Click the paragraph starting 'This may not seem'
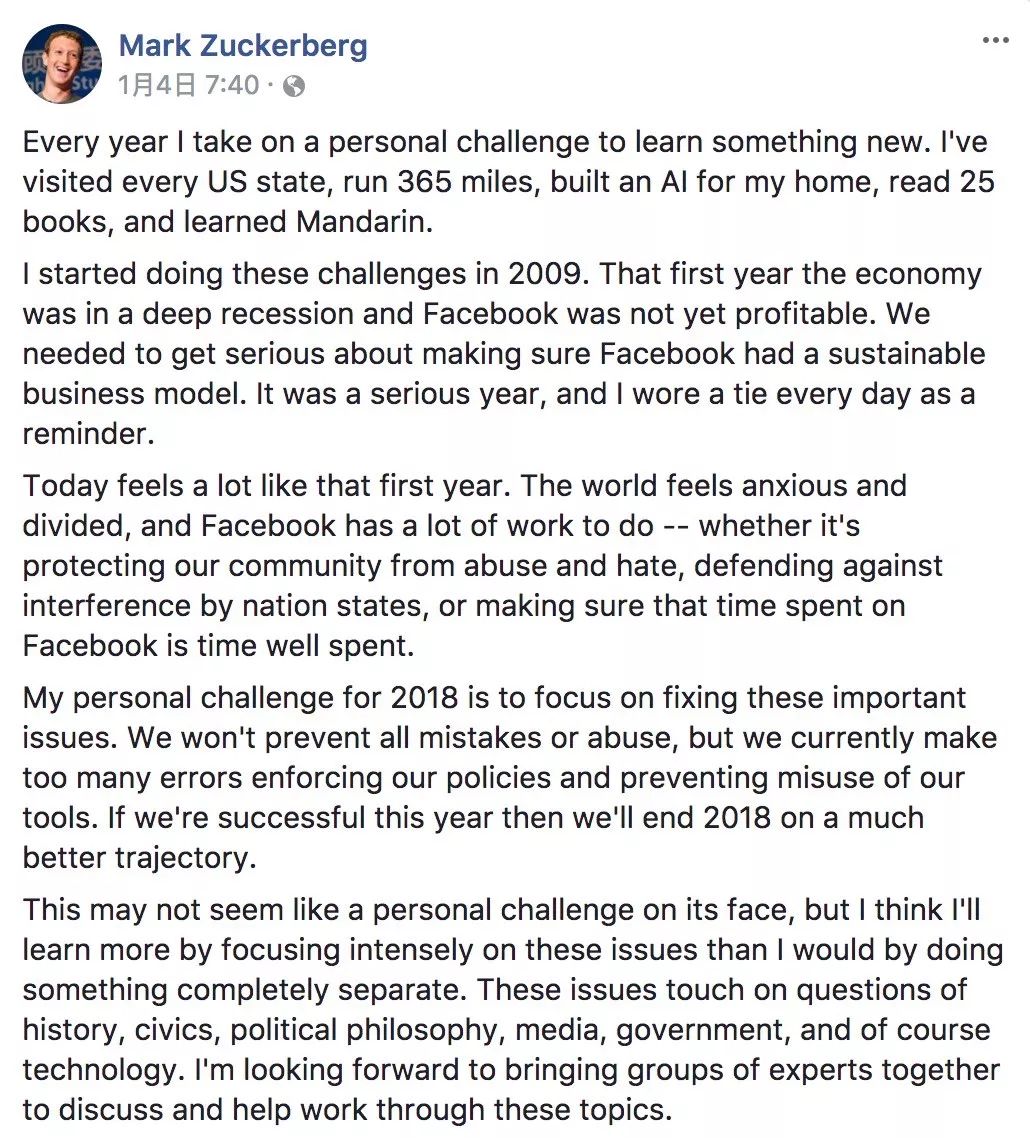This screenshot has width=1030, height=1138. click(x=512, y=1010)
